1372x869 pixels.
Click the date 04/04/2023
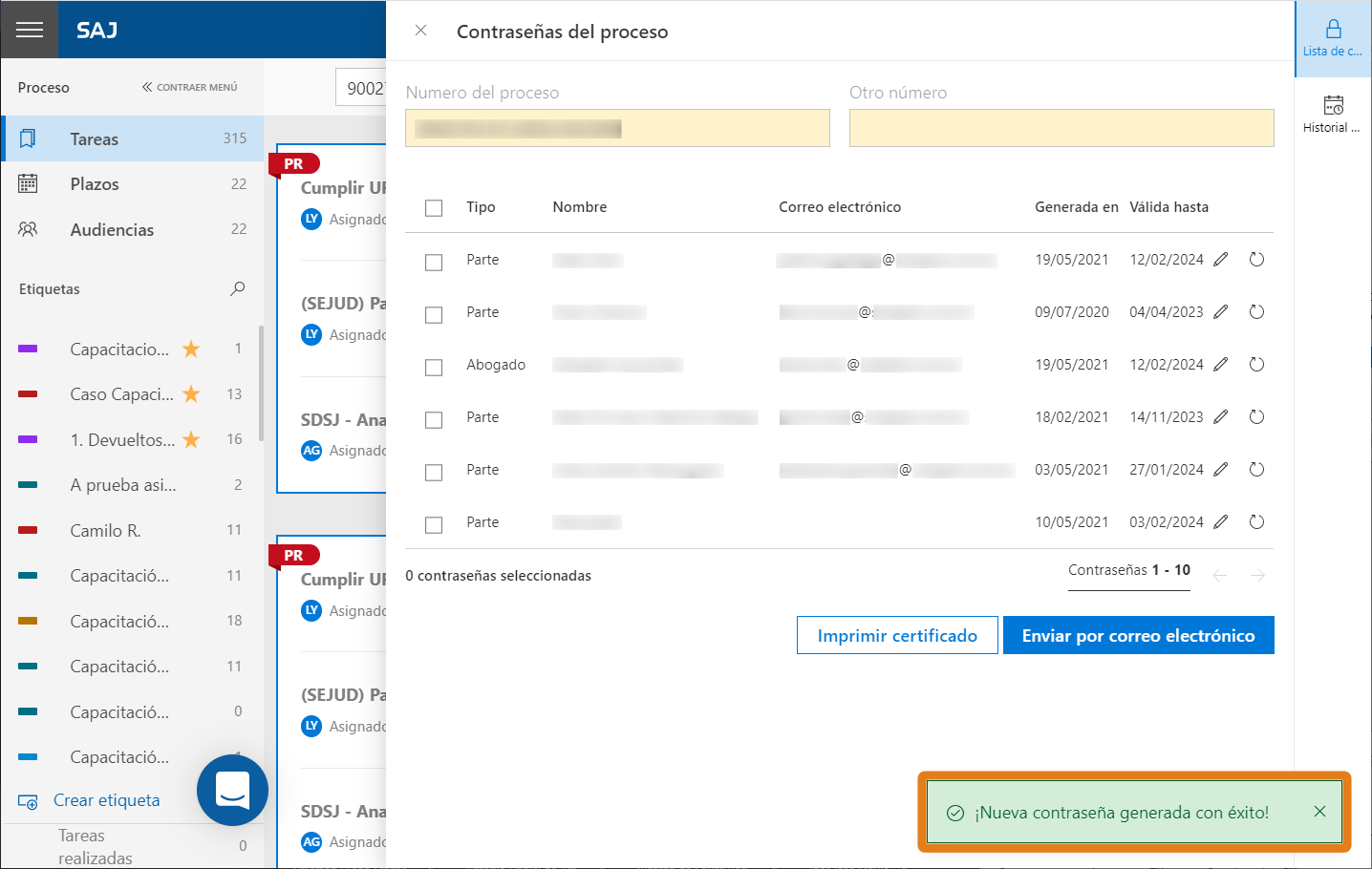(x=1166, y=312)
